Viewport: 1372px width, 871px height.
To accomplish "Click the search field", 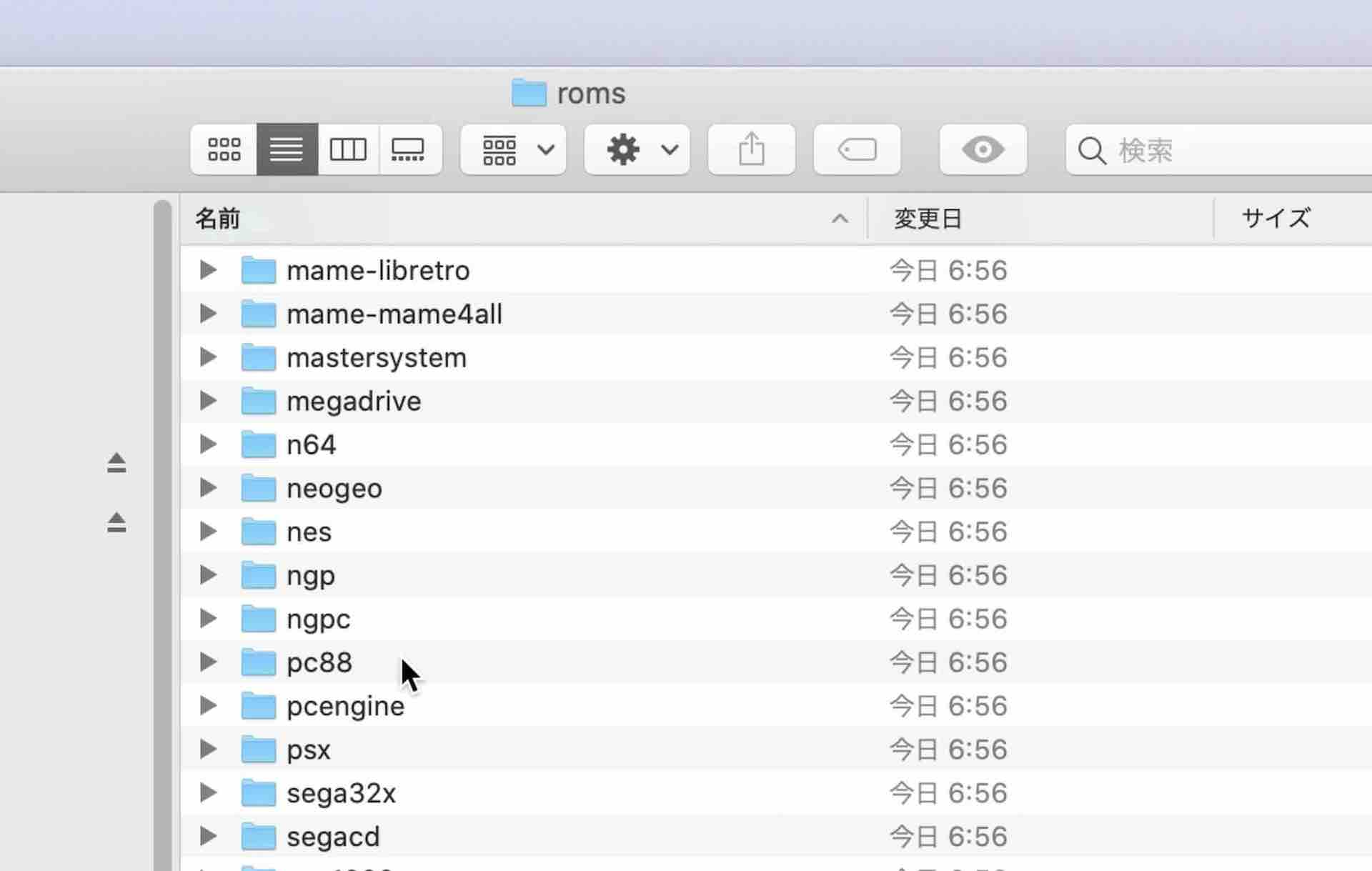I will (1229, 150).
